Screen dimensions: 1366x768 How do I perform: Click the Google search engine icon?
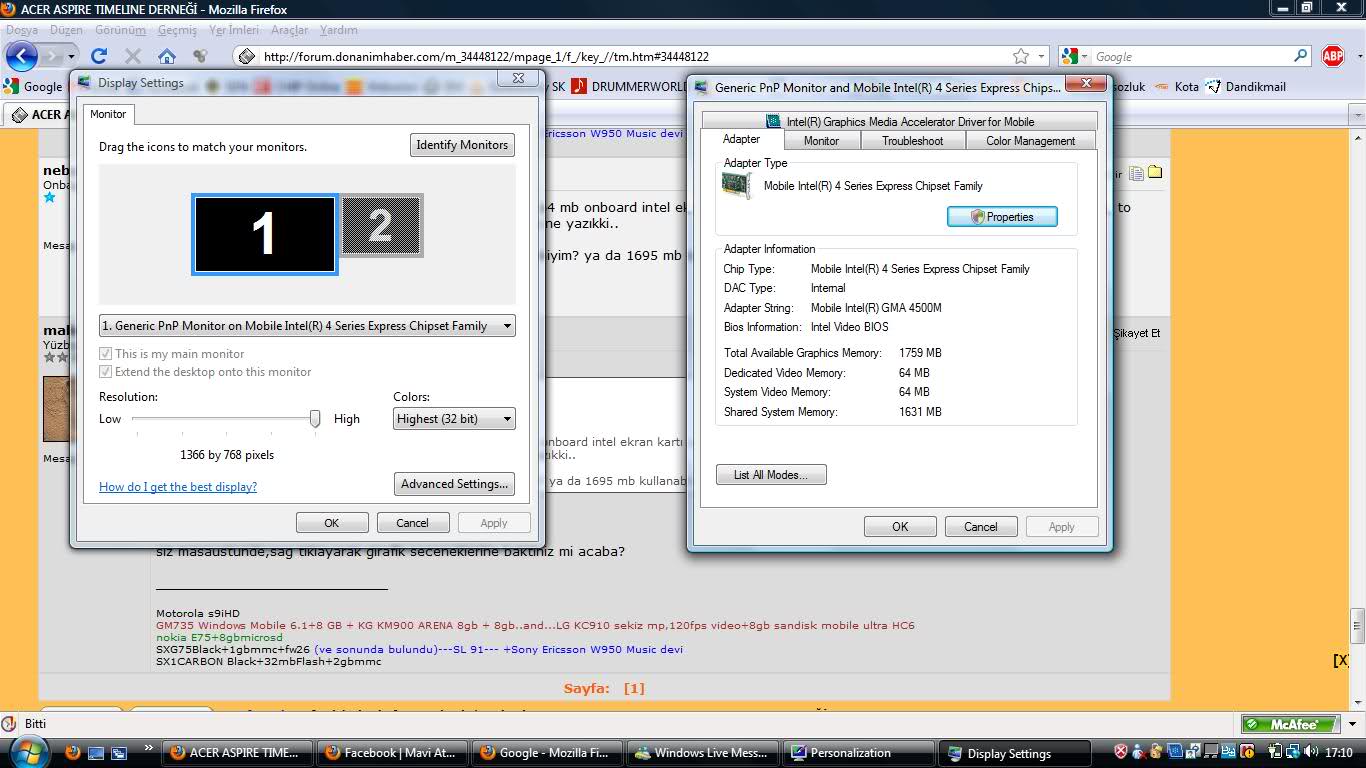coord(1069,56)
